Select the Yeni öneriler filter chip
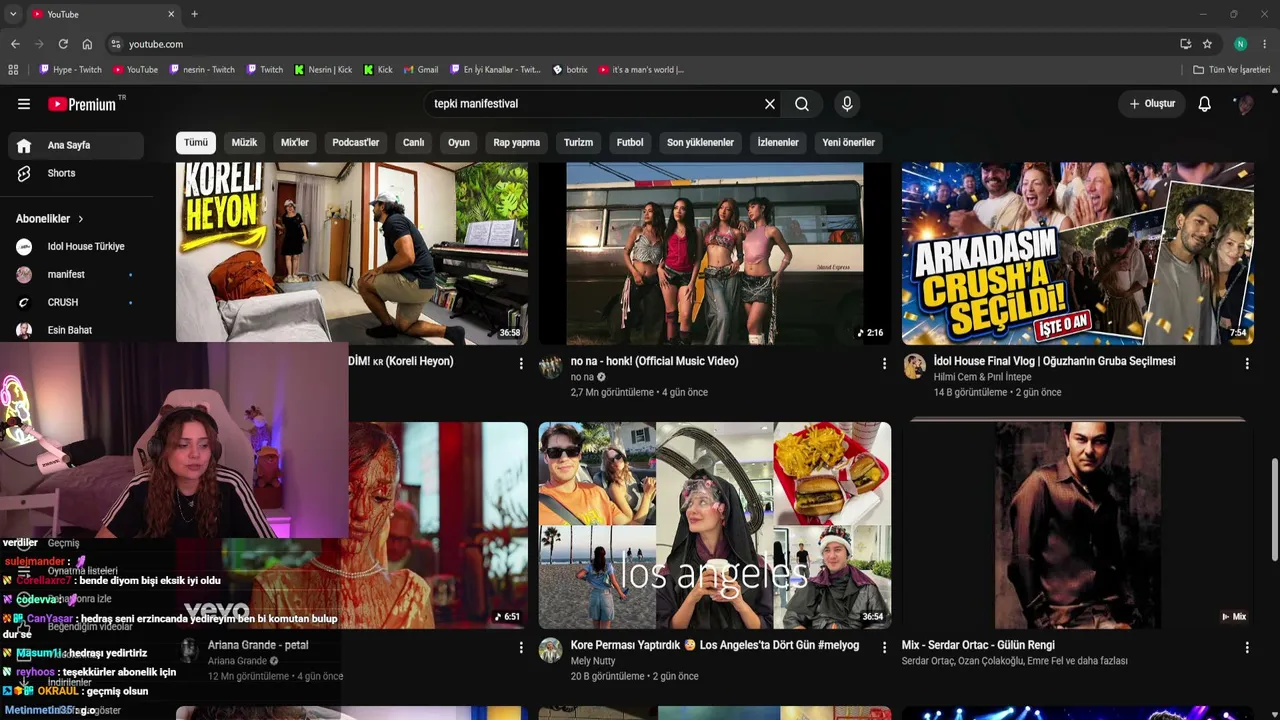This screenshot has height=720, width=1280. click(x=849, y=143)
